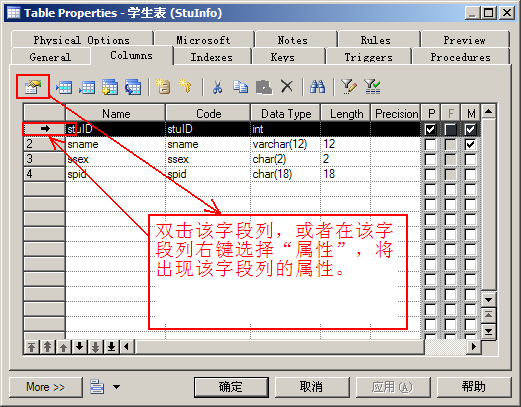Select row header number 2
521x407 pixels.
(x=44, y=144)
